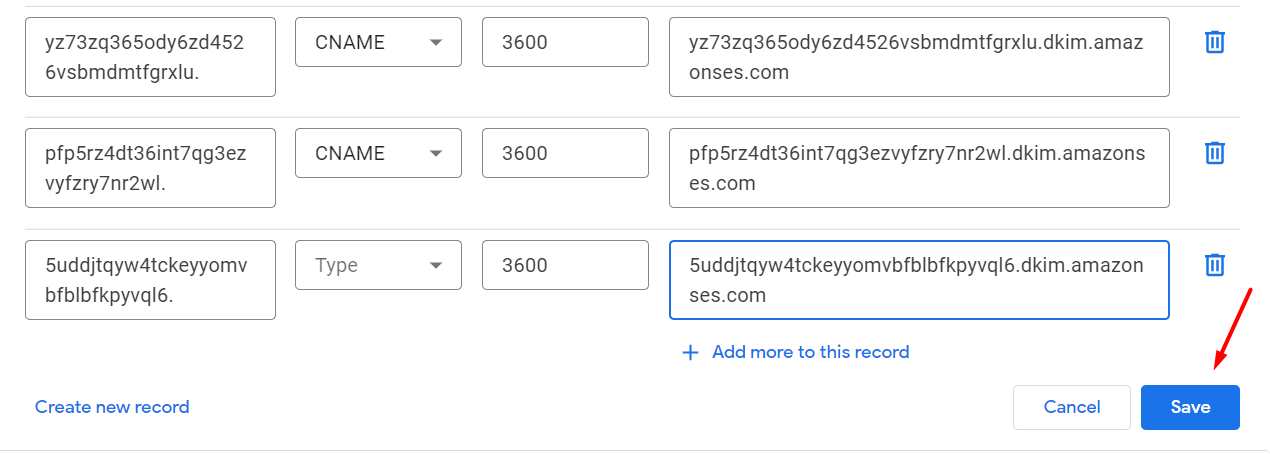Focus host name field starting with yz73zq365ody
Screen dimensions: 1270x455
pyautogui.click(x=150, y=57)
